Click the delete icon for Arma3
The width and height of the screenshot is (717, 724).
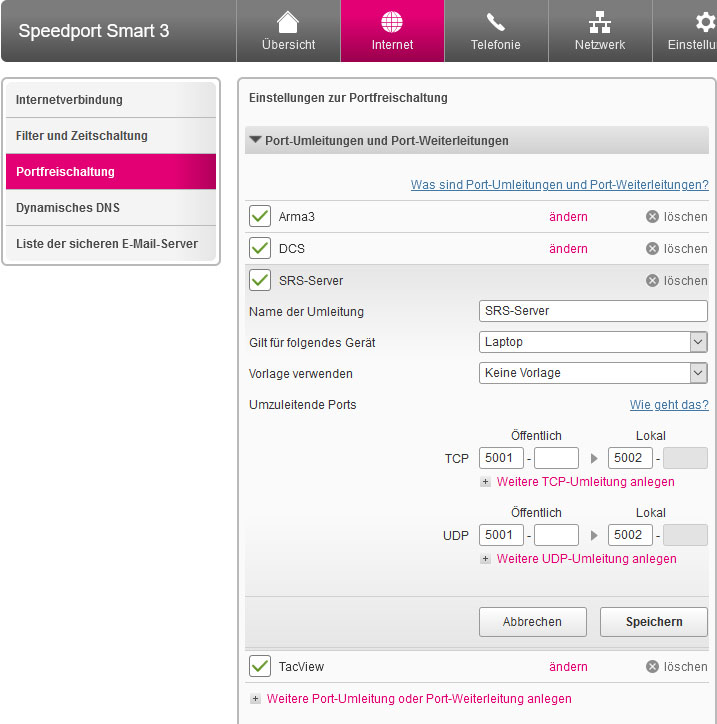[652, 217]
